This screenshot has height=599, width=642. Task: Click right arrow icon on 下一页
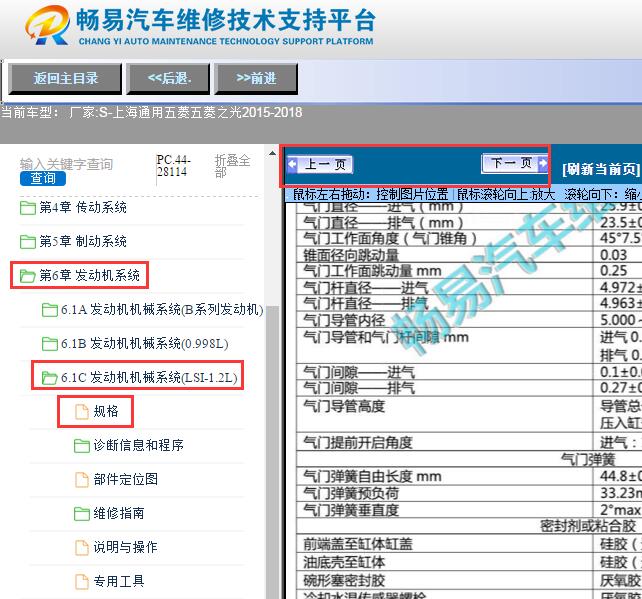coord(543,163)
